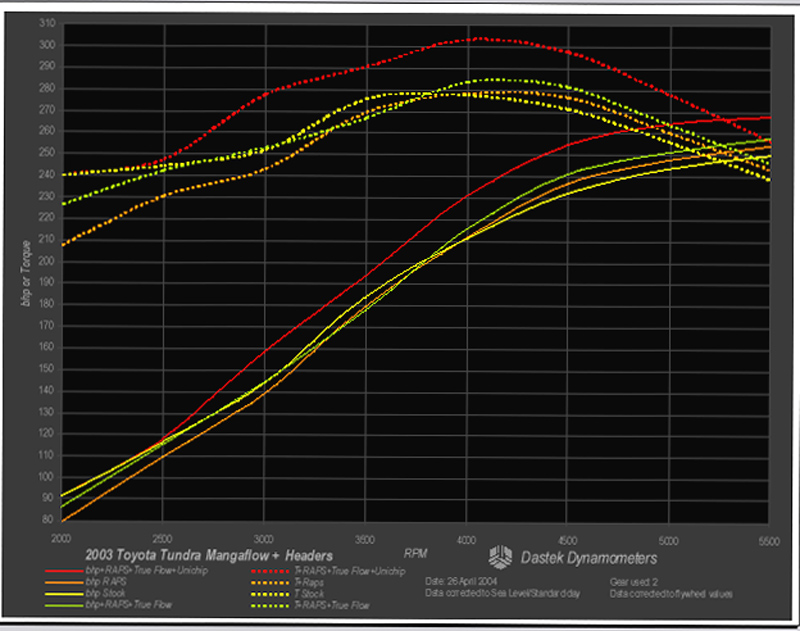This screenshot has width=800, height=631.
Task: Click "Data corrected to flywheel values" note
Action: [x=671, y=594]
